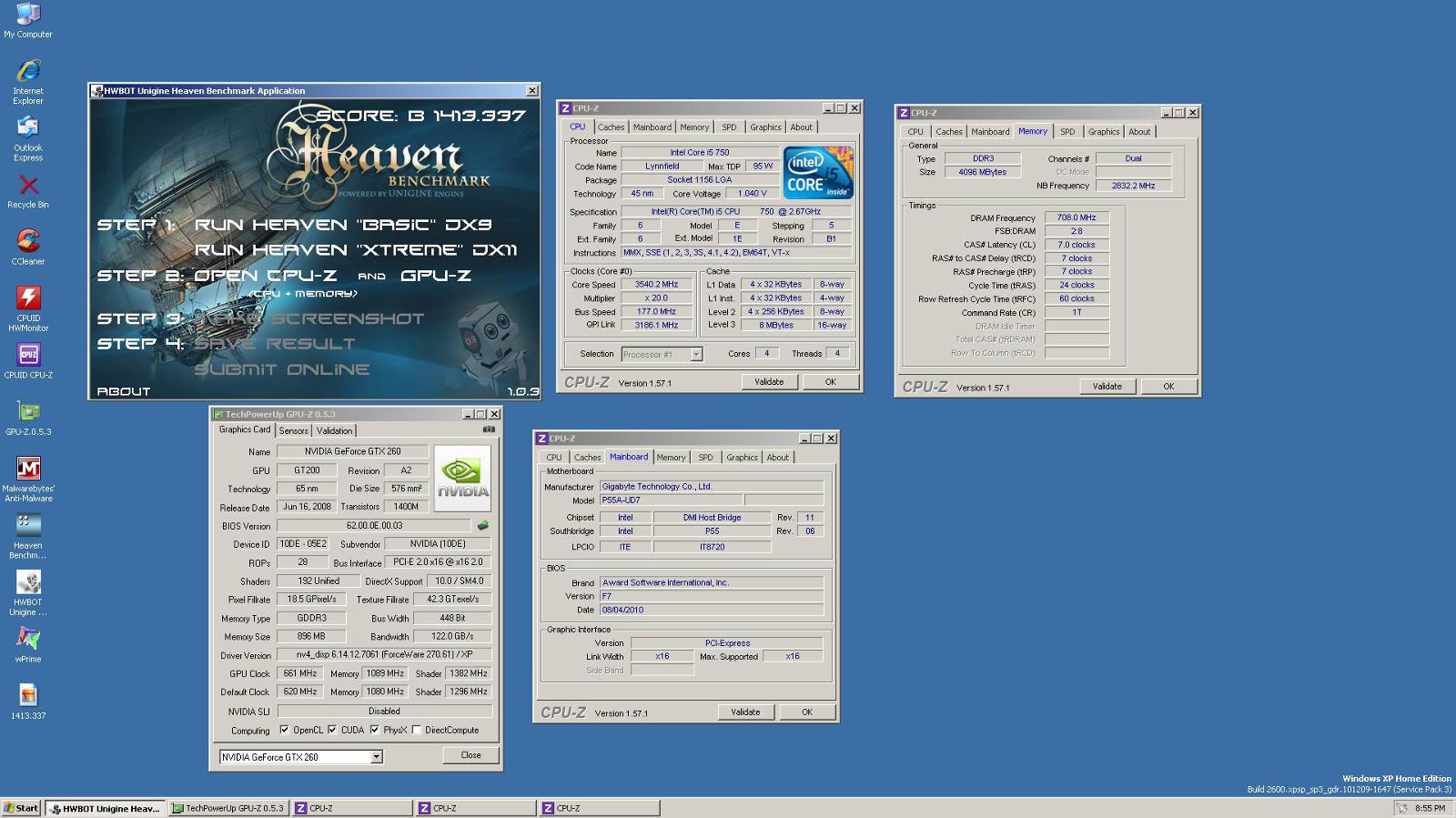
Task: Open Heaven Benchmark desktop shortcut
Action: pos(28,537)
